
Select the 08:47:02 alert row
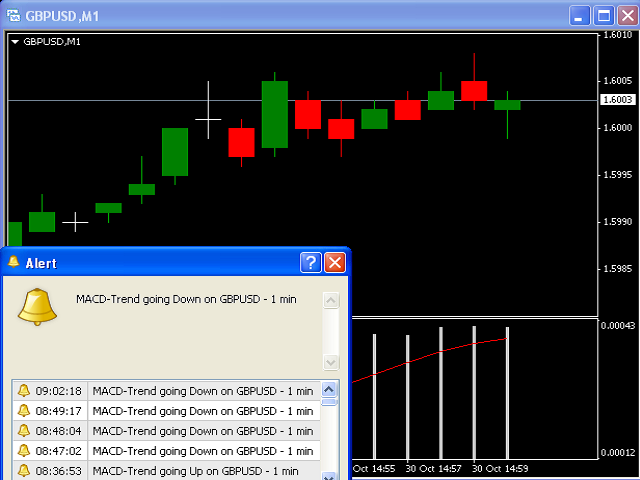(x=167, y=451)
